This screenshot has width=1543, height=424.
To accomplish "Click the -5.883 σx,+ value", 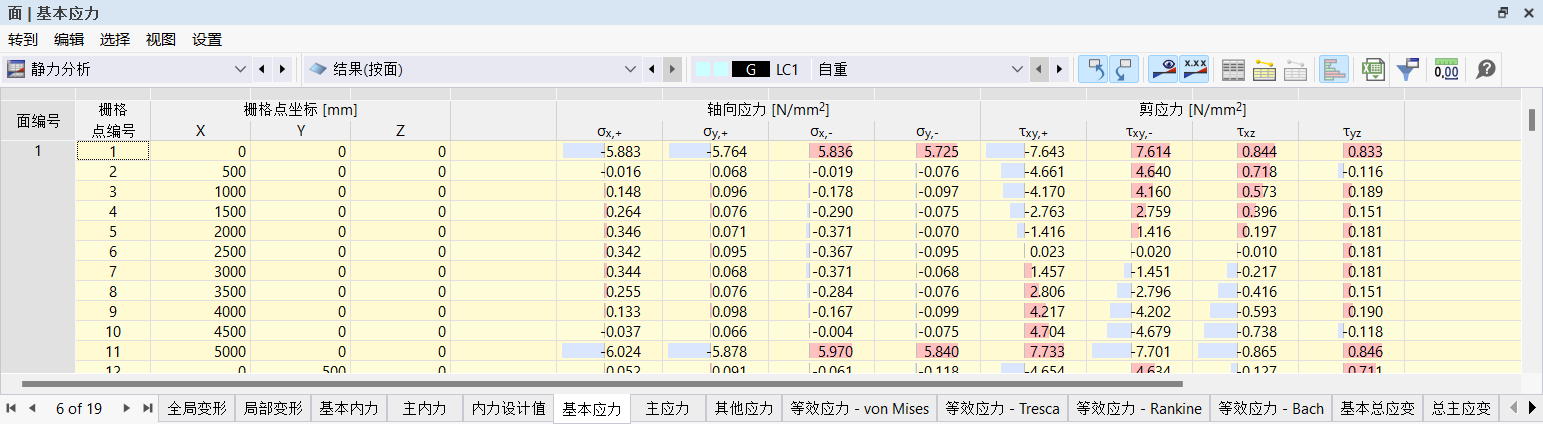I will point(609,151).
